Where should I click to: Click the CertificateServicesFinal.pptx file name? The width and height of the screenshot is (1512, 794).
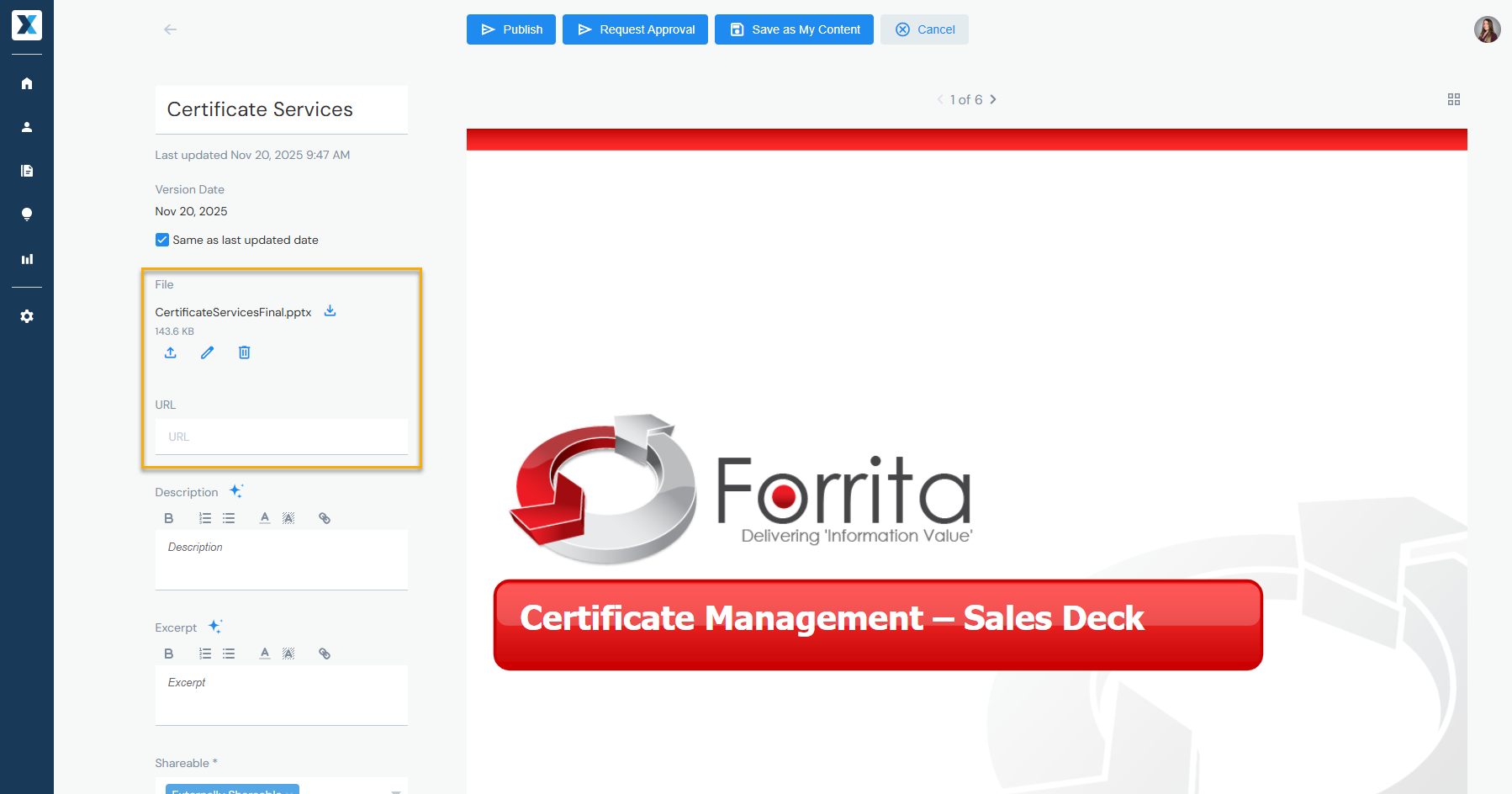click(234, 312)
